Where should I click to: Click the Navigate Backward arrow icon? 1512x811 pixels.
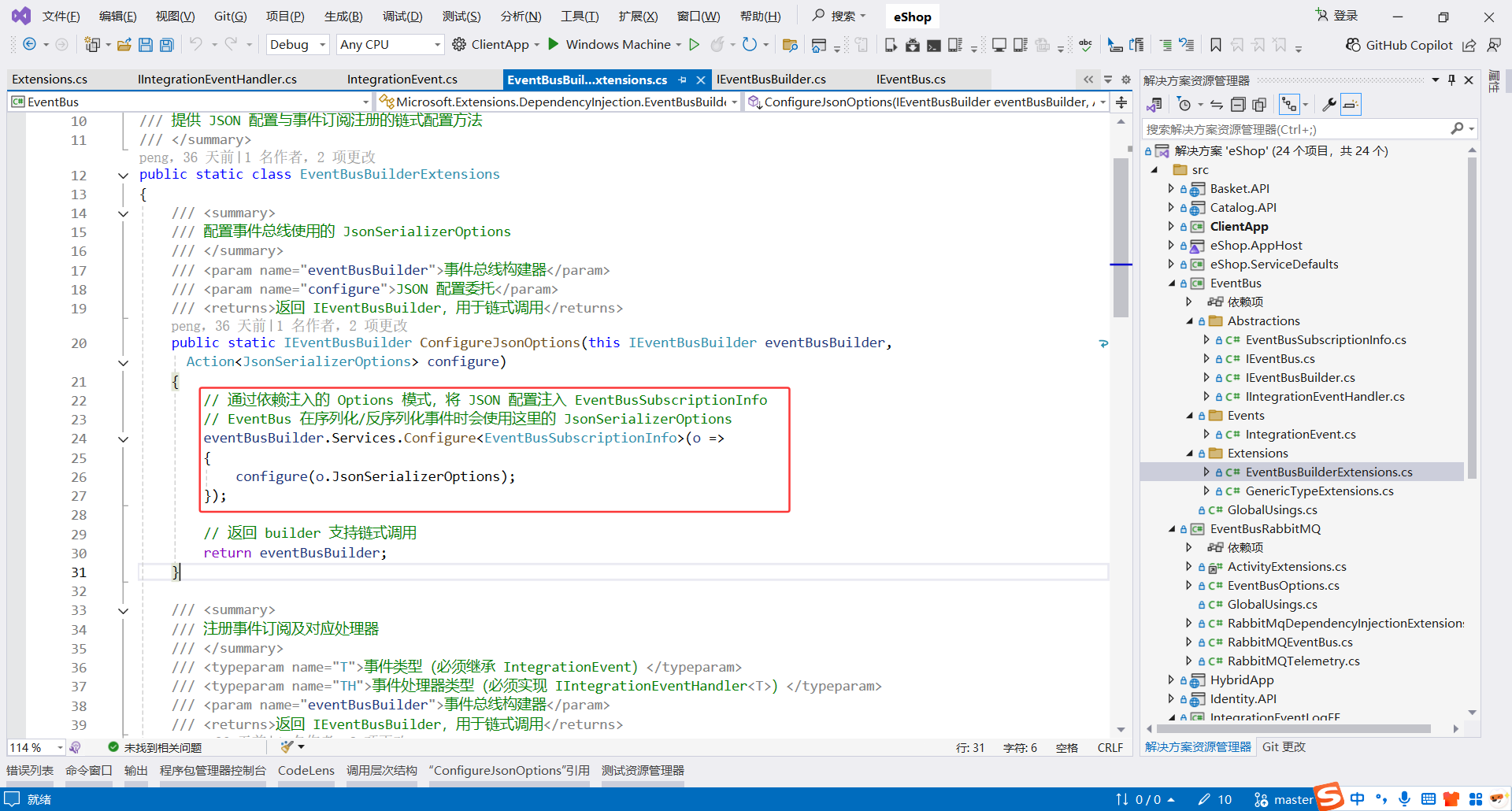point(29,45)
